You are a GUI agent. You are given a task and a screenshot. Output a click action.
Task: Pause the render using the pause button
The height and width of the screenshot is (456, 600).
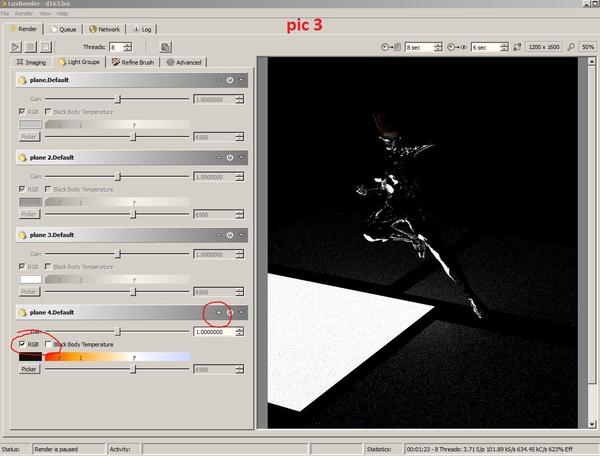[31, 47]
